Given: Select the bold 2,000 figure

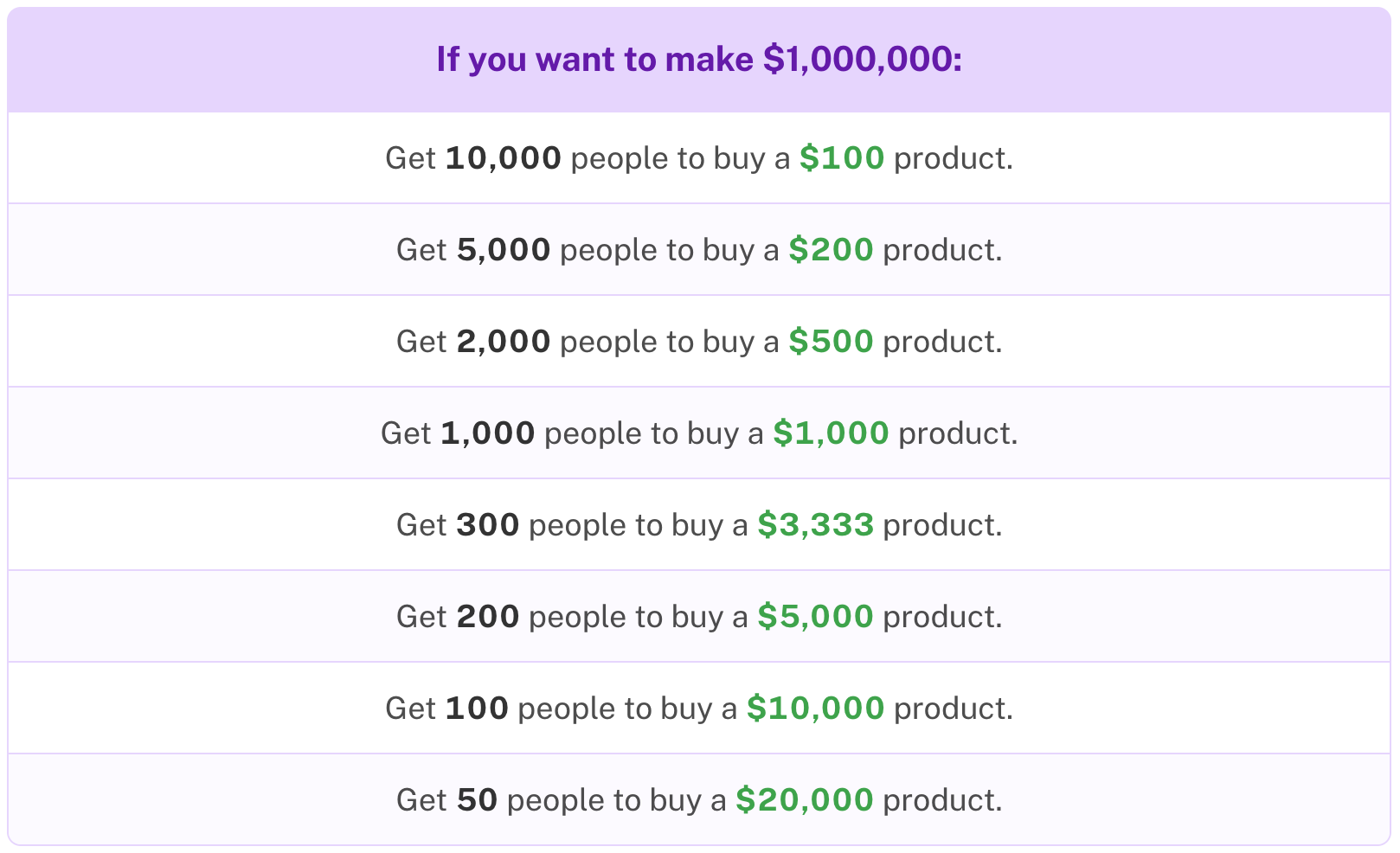Looking at the screenshot, I should [504, 342].
